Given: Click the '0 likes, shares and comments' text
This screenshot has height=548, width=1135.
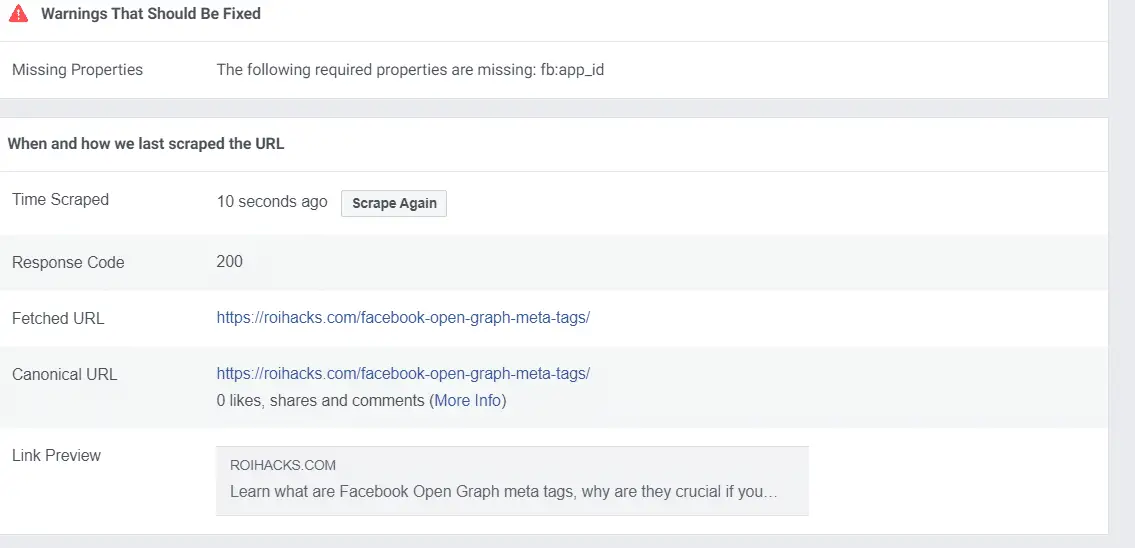Looking at the screenshot, I should 321,400.
